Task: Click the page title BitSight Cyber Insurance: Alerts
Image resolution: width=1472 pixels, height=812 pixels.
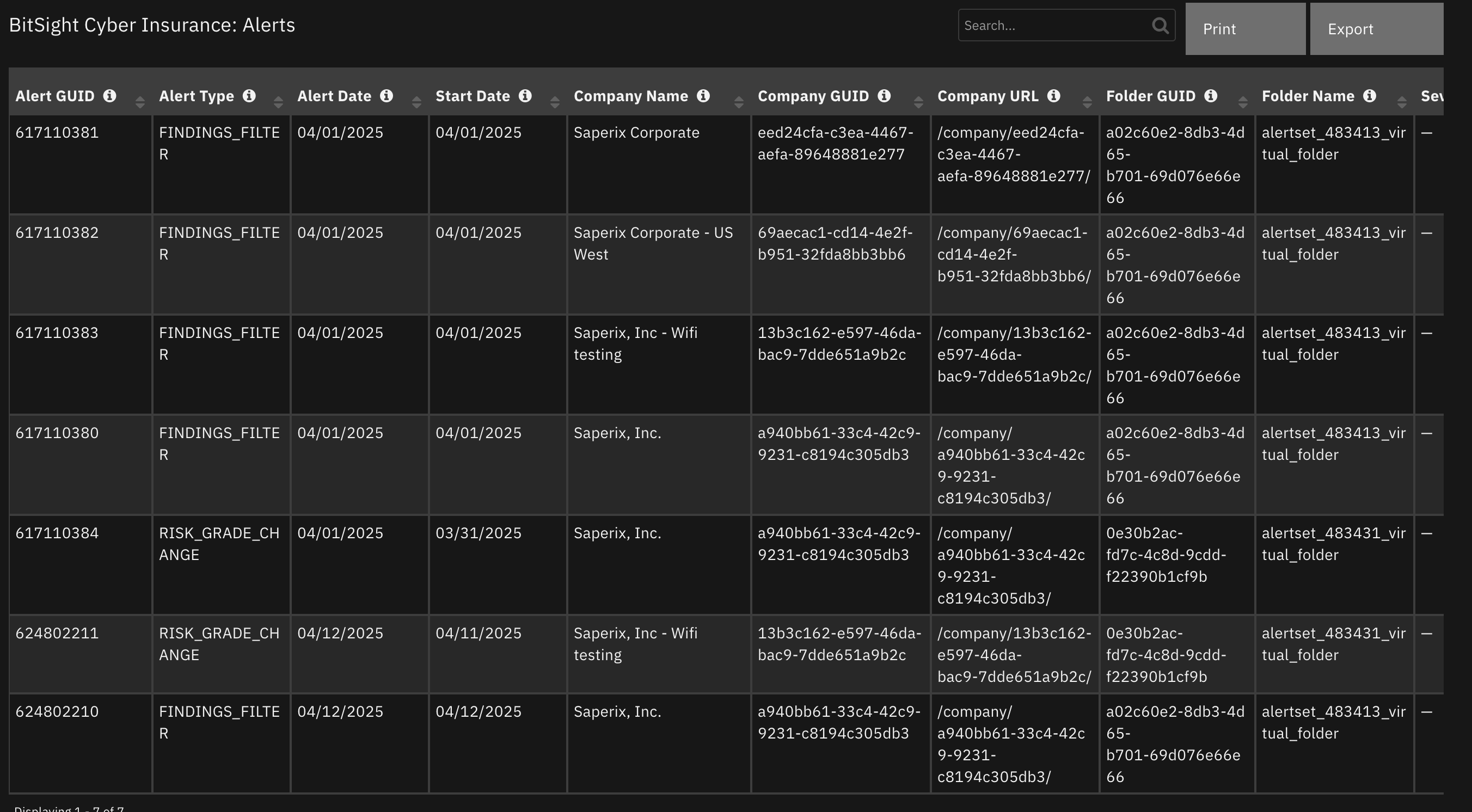Action: pyautogui.click(x=152, y=25)
